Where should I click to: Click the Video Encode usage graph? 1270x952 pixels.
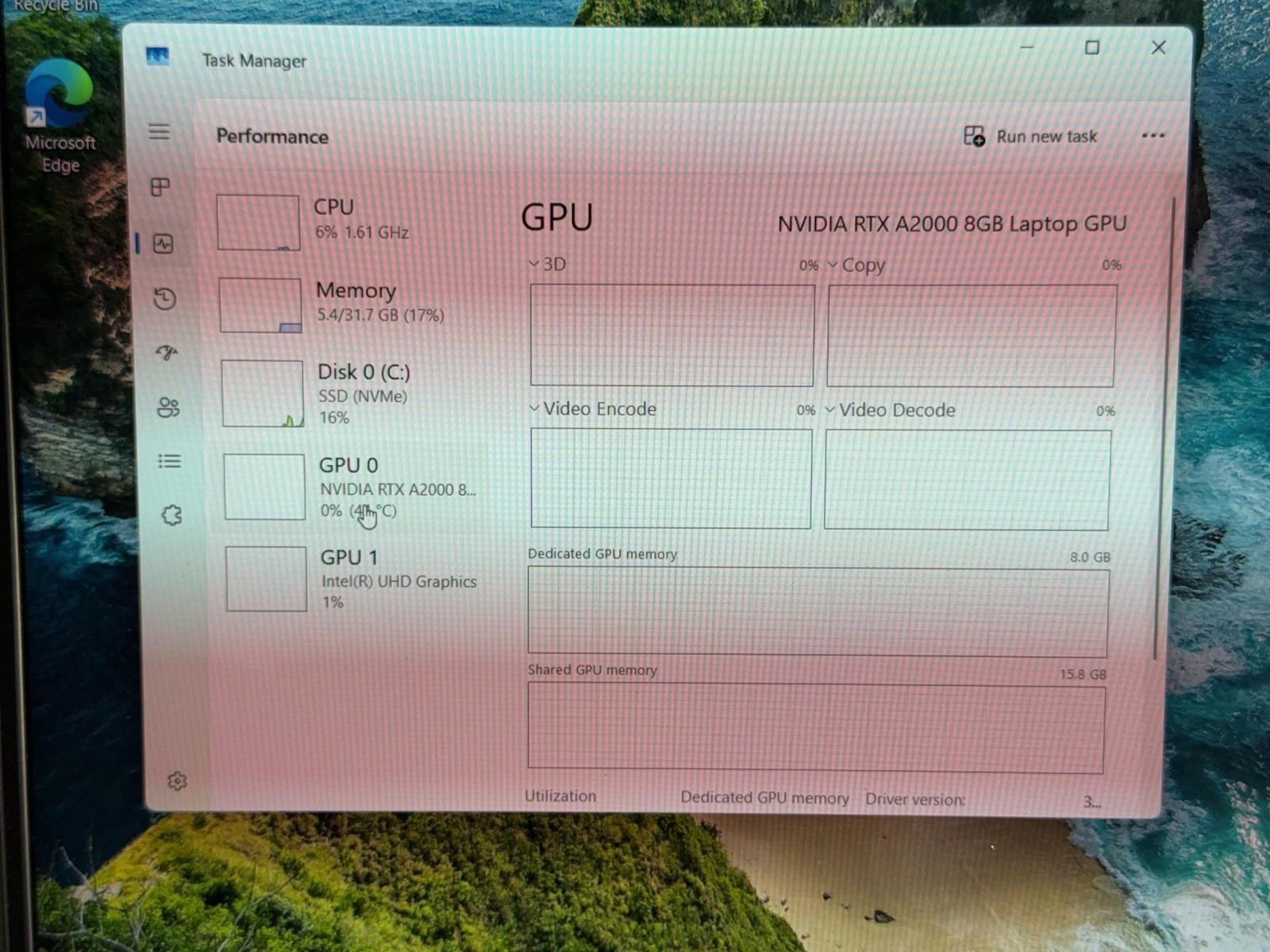tap(671, 478)
